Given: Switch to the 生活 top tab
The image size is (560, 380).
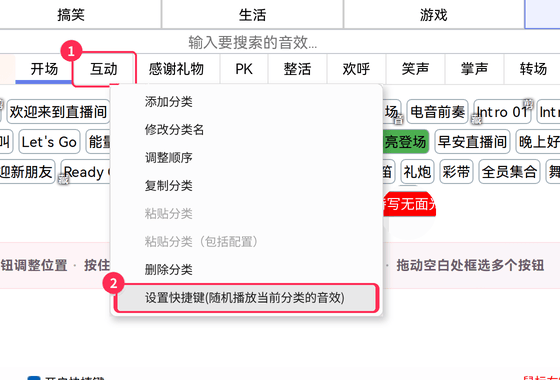Looking at the screenshot, I should point(252,14).
